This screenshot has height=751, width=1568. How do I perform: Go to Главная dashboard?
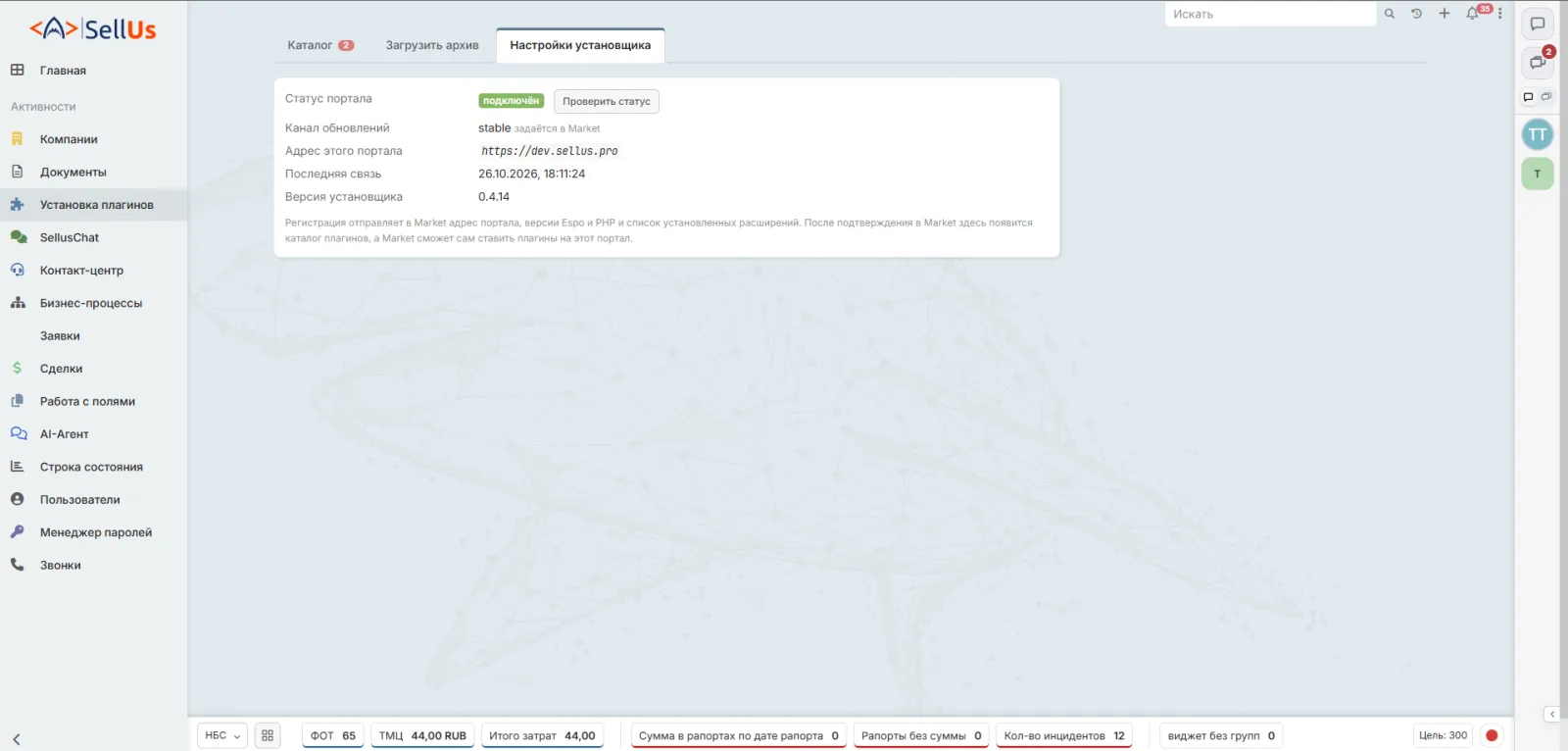point(63,71)
